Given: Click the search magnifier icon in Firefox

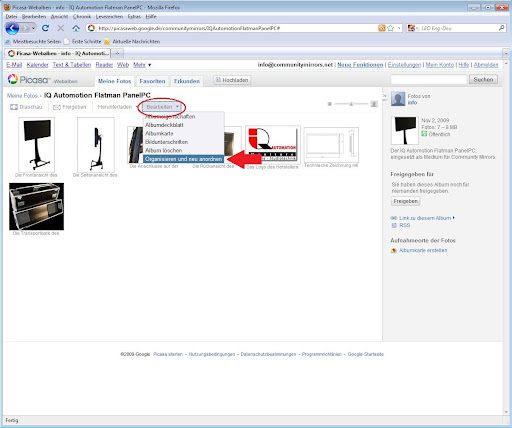Looking at the screenshot, I should tap(501, 28).
